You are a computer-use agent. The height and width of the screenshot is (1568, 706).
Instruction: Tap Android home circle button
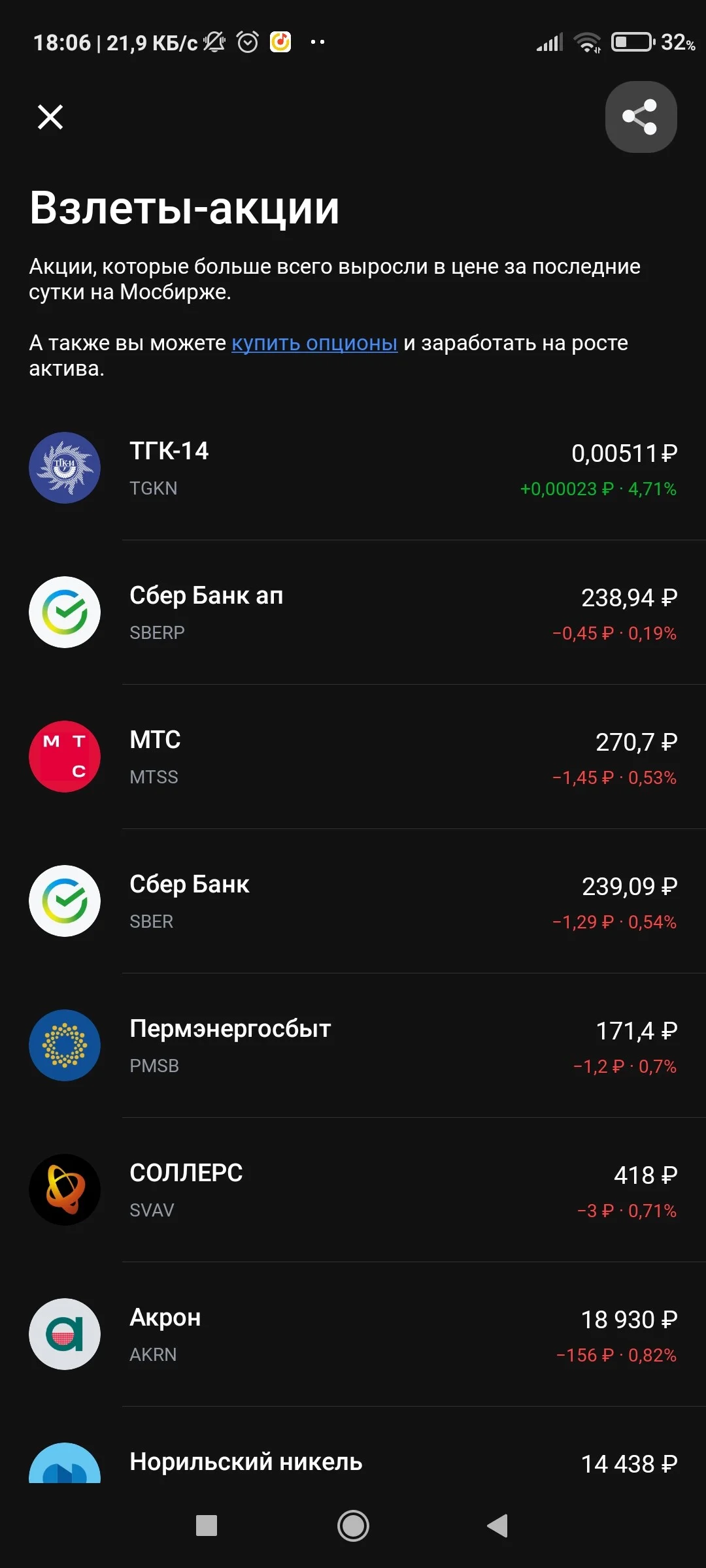353,1526
